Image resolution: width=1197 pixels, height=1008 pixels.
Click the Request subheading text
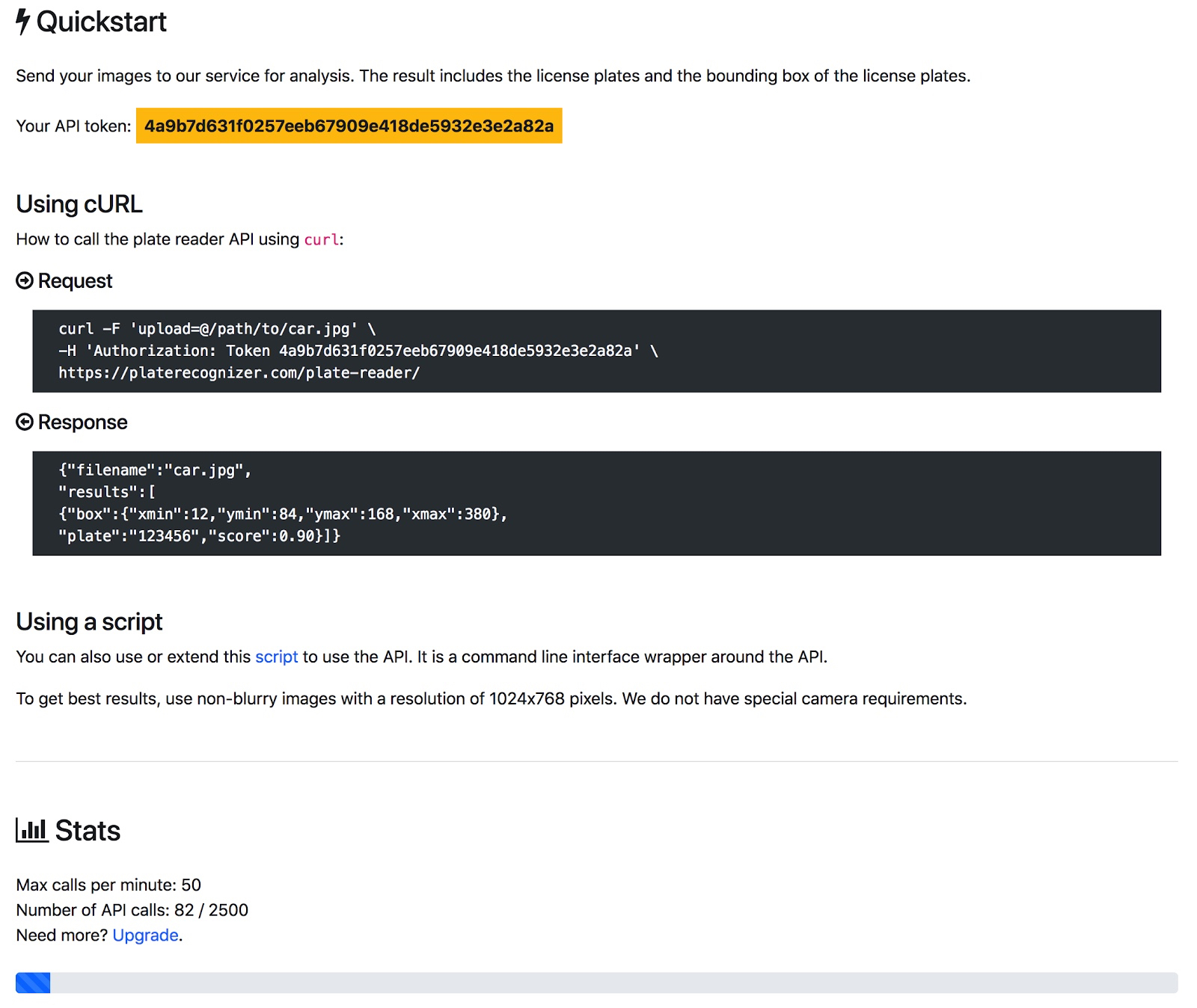[75, 280]
